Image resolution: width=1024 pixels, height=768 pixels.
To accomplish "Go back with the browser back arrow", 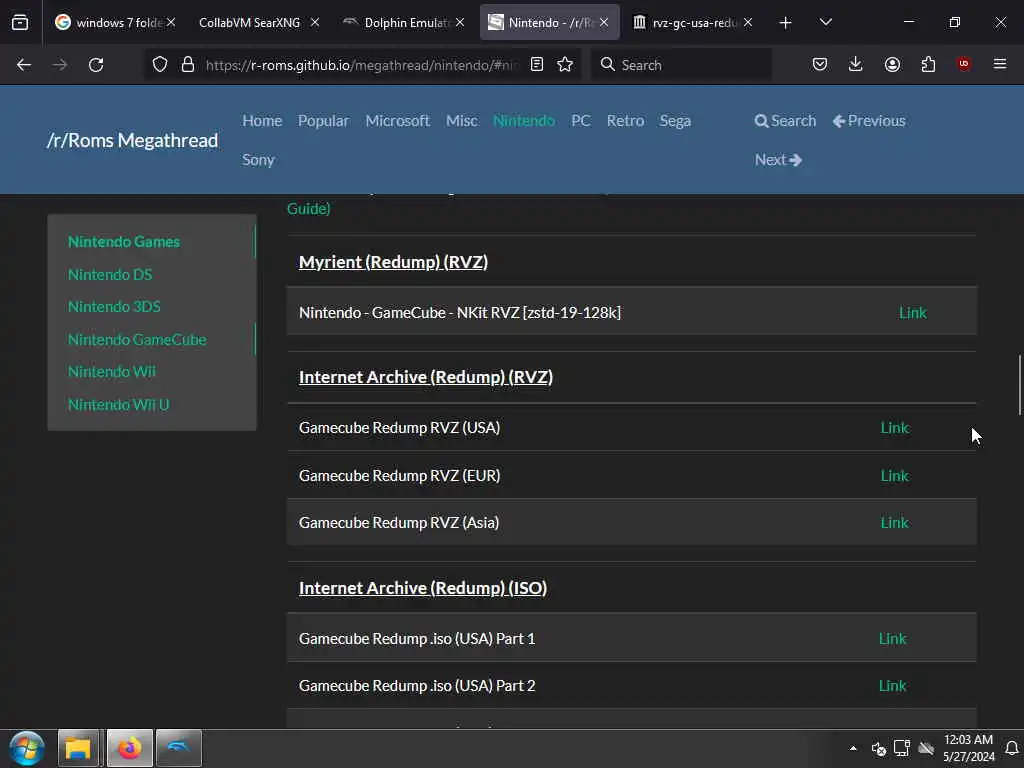I will click(24, 65).
